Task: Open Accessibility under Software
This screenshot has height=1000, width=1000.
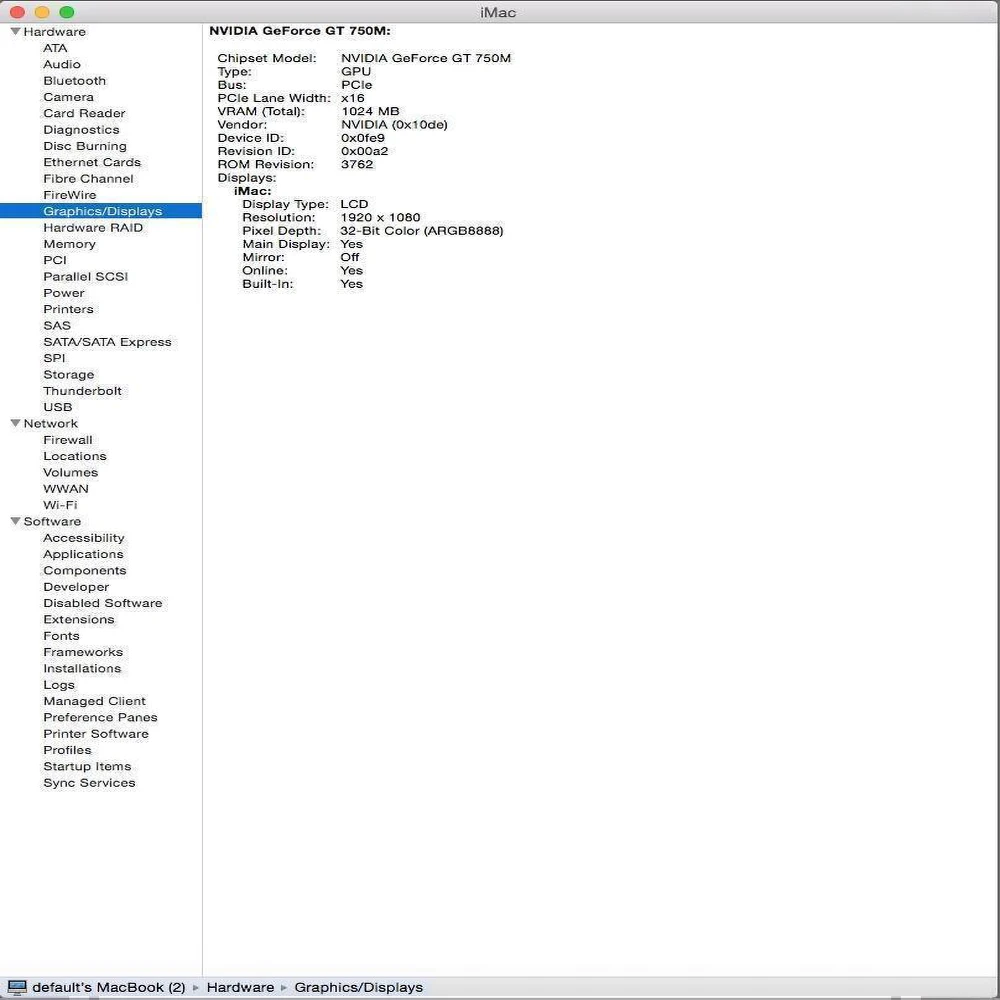Action: [84, 538]
